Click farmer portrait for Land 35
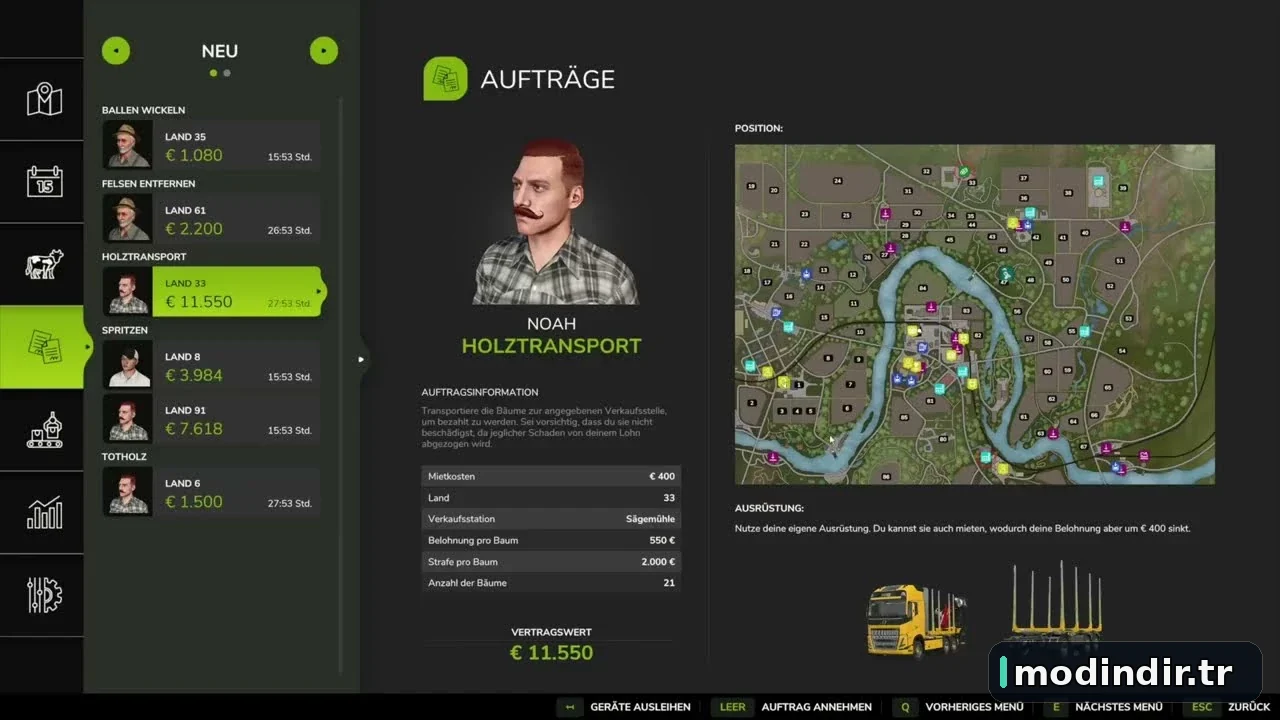 coord(128,145)
